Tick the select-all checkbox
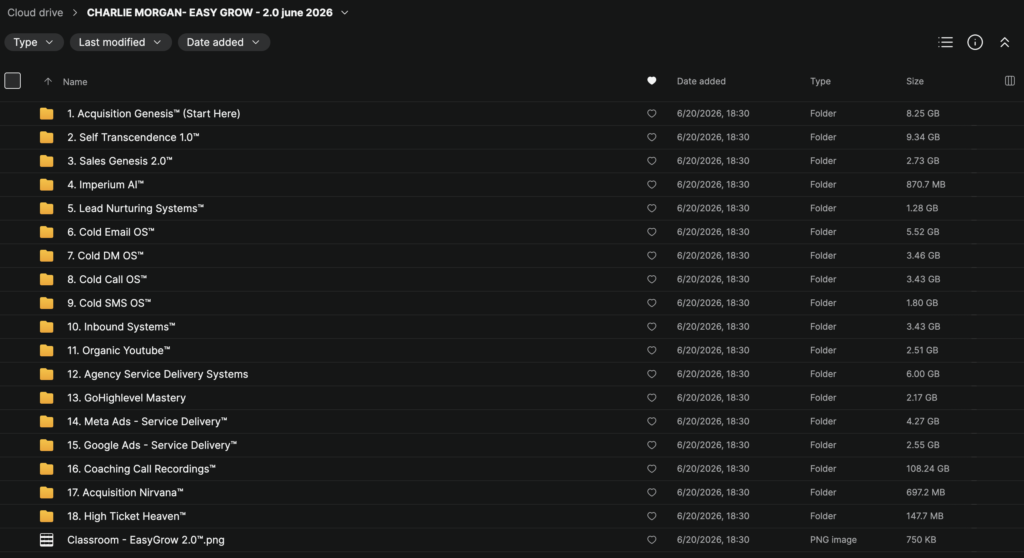Image resolution: width=1024 pixels, height=558 pixels. pos(12,81)
